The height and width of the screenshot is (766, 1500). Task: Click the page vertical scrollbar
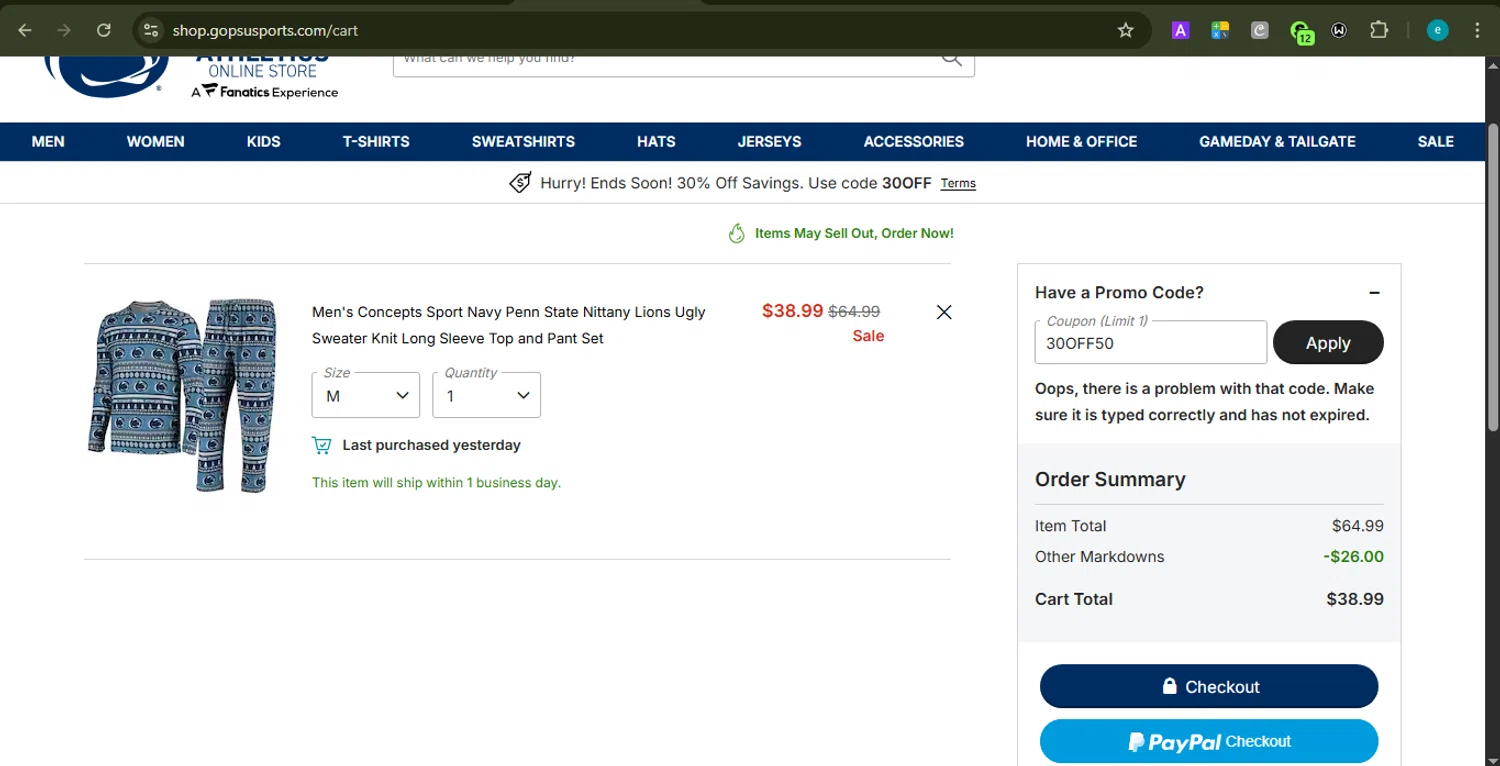[1492, 280]
